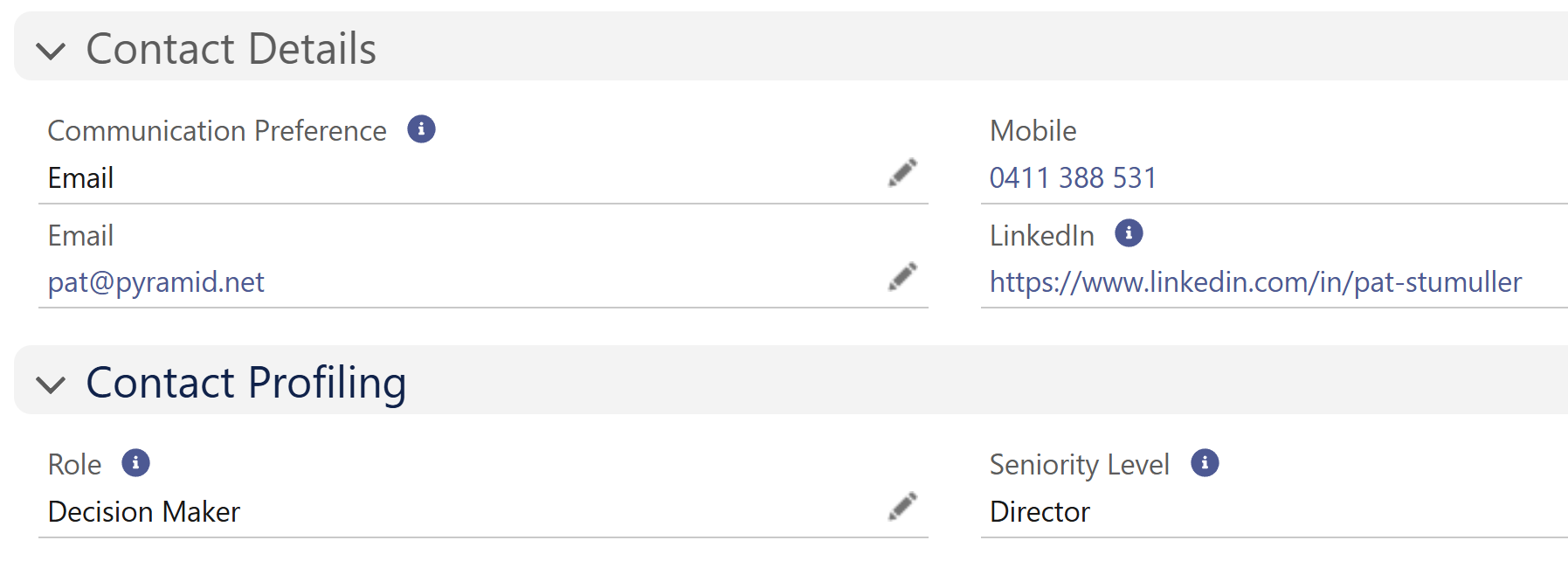Edit the Role field with the pencil icon
The width and height of the screenshot is (1568, 568).
click(x=902, y=507)
